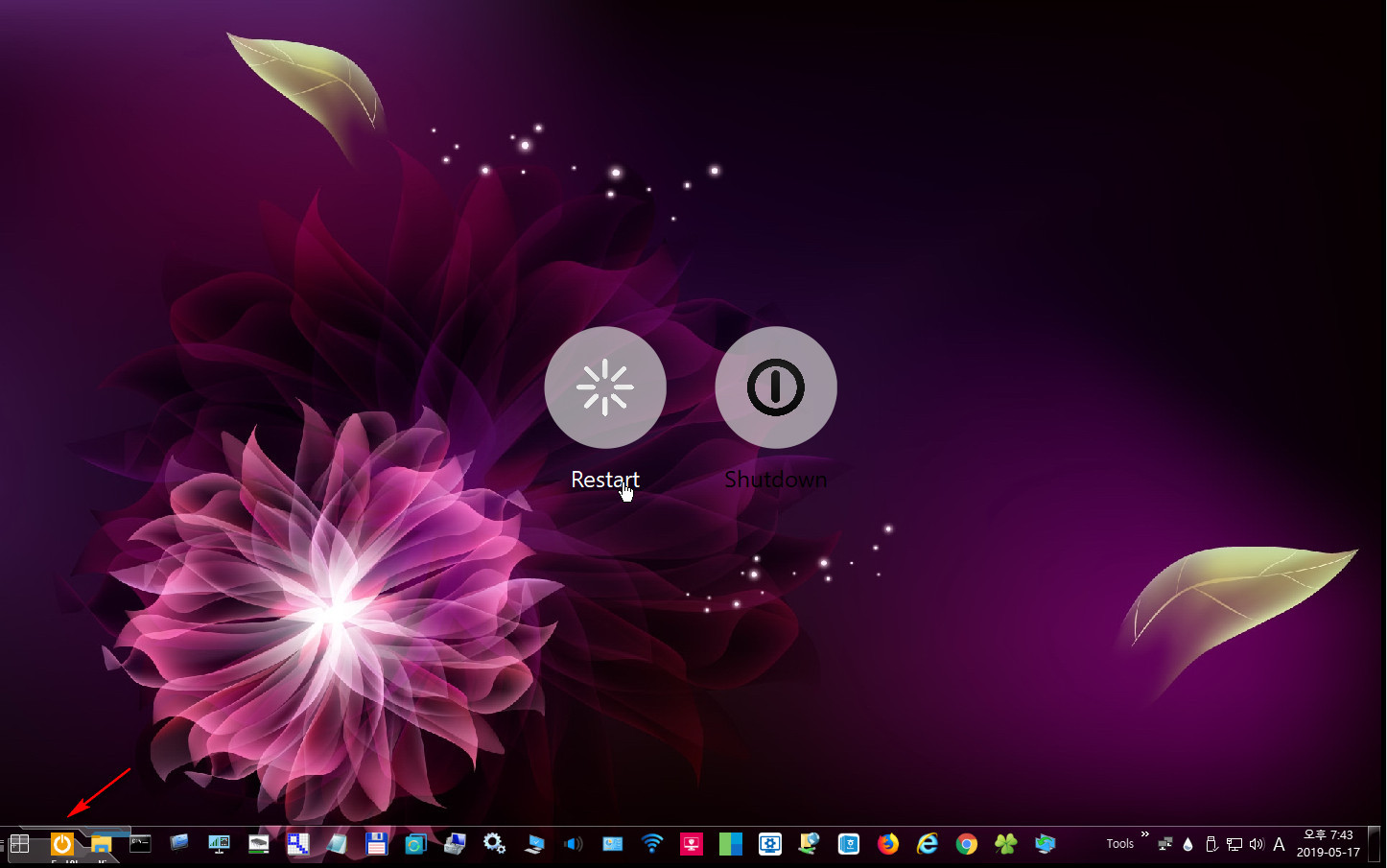
Task: Open the volume speaker tray icon
Action: [x=1257, y=845]
